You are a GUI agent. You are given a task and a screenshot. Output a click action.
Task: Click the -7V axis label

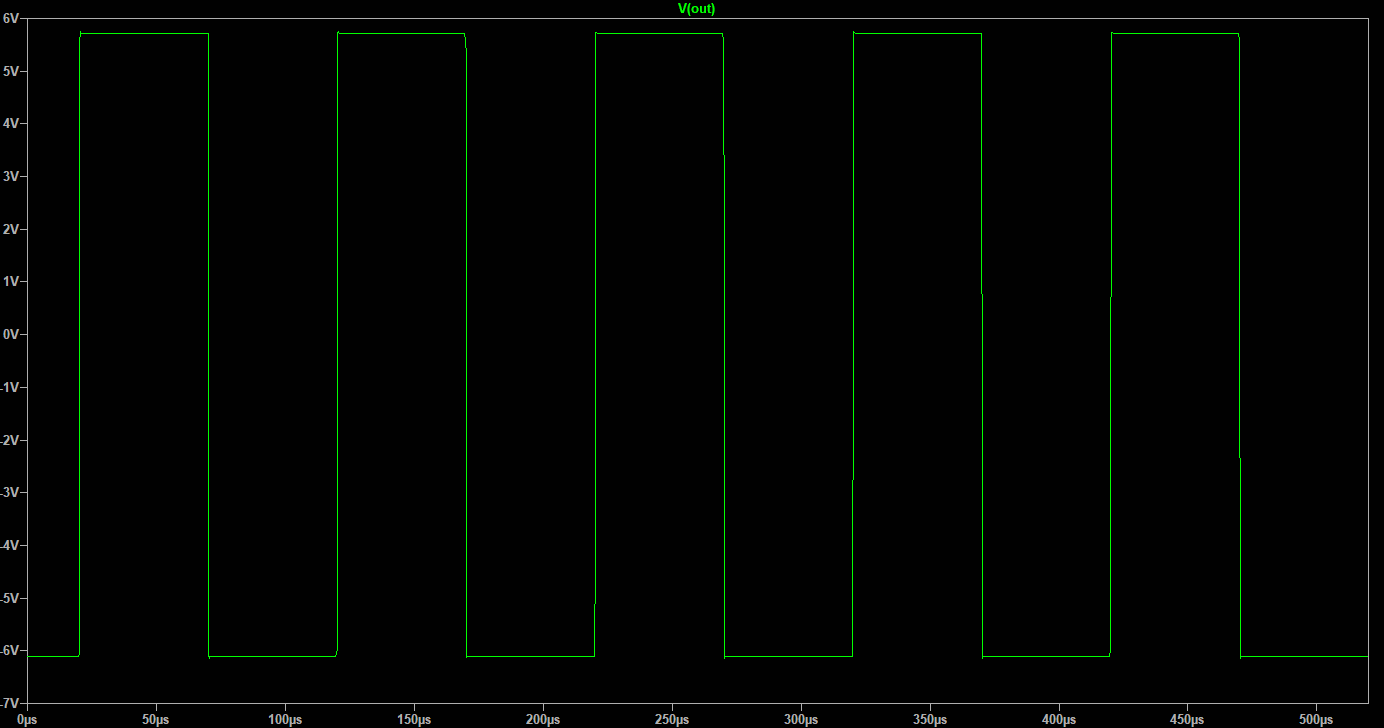point(10,704)
